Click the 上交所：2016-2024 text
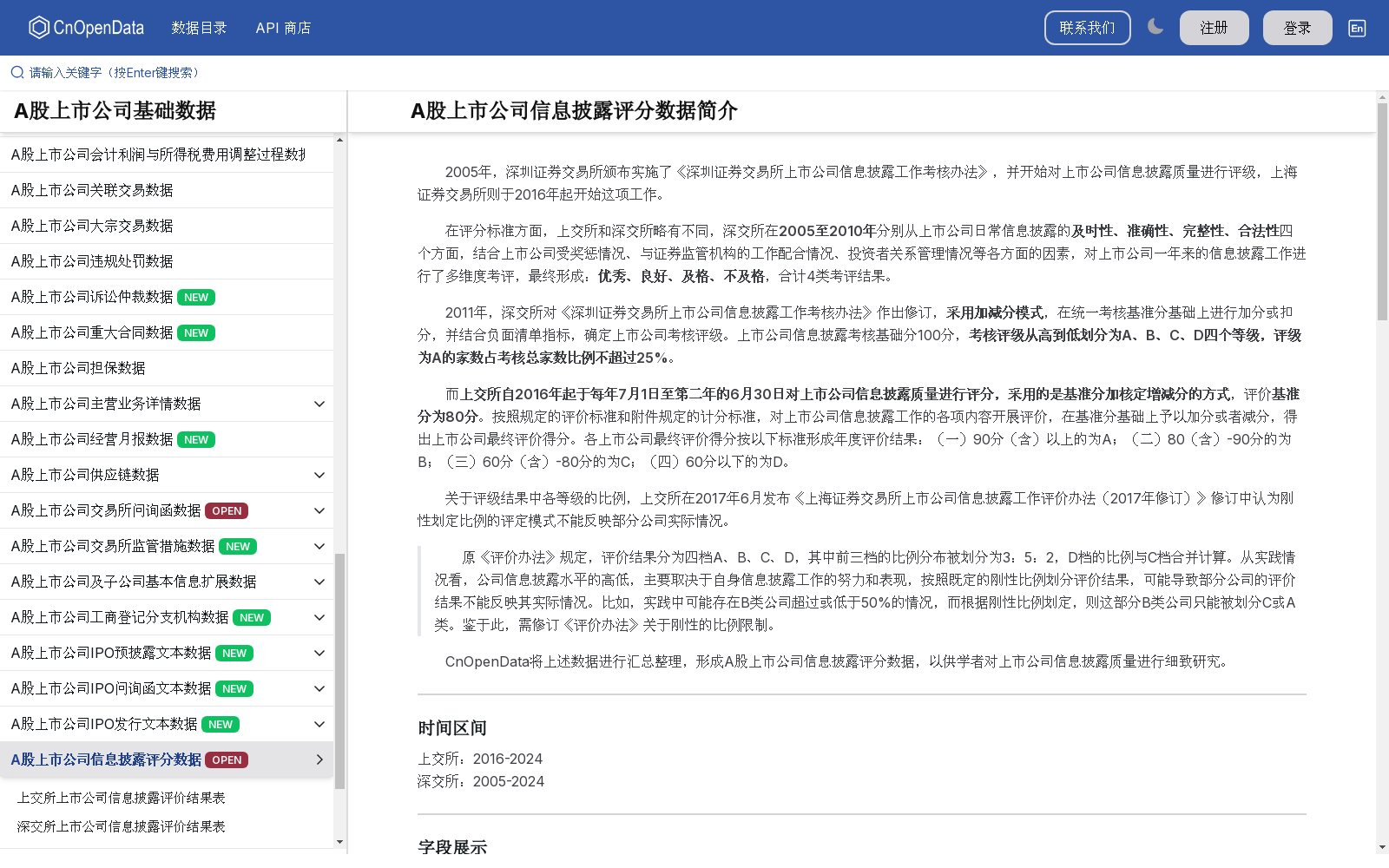The image size is (1389, 868). pos(480,759)
